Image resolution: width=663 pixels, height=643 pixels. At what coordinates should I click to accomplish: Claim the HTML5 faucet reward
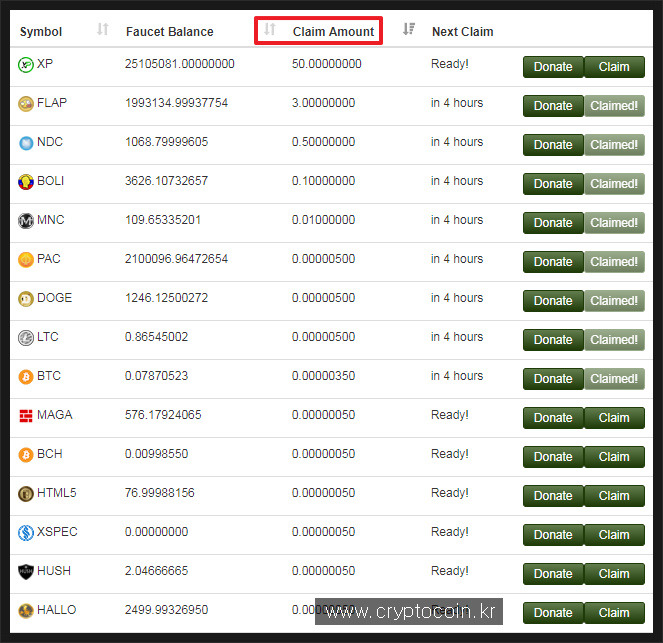click(614, 496)
